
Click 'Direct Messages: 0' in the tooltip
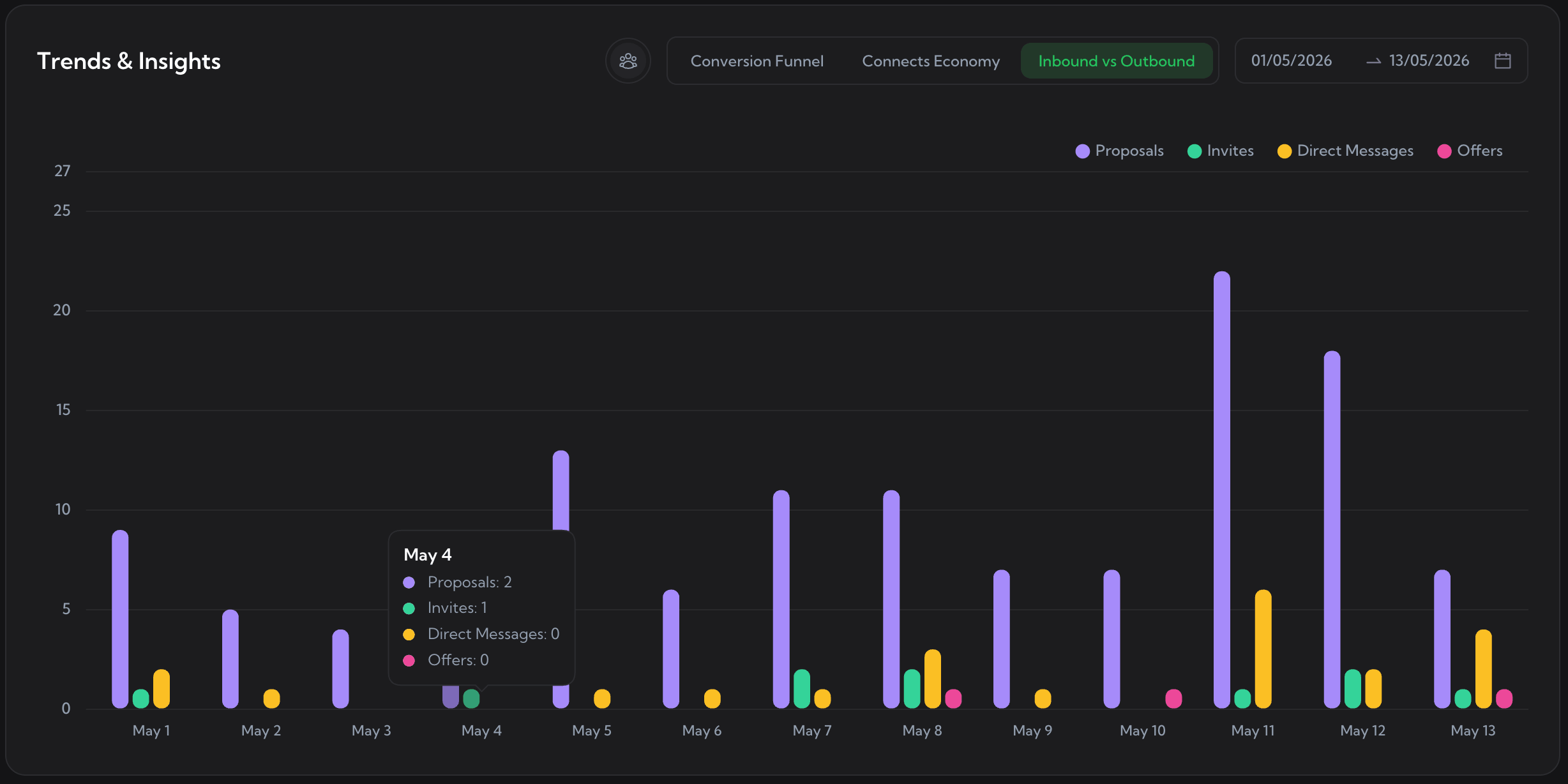click(x=494, y=634)
